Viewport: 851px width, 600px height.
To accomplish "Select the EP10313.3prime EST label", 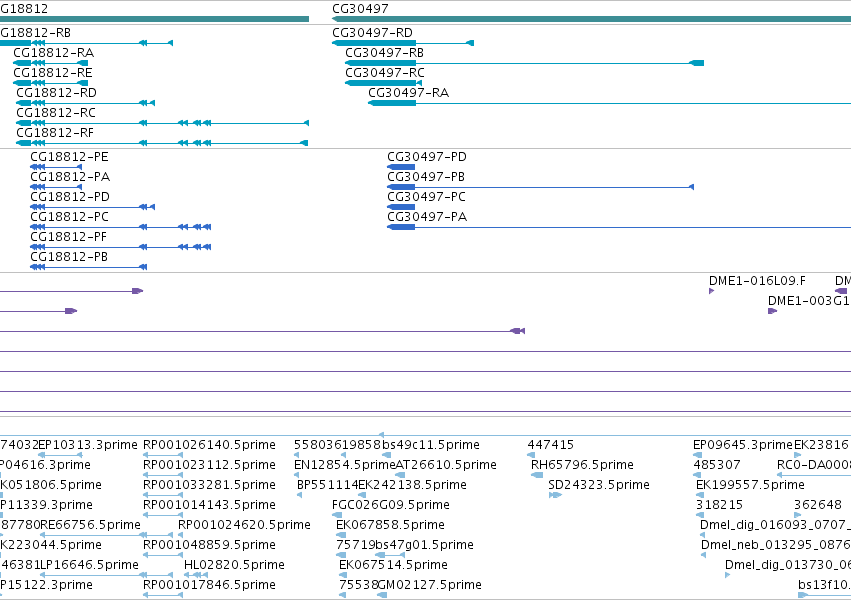I will pos(88,445).
